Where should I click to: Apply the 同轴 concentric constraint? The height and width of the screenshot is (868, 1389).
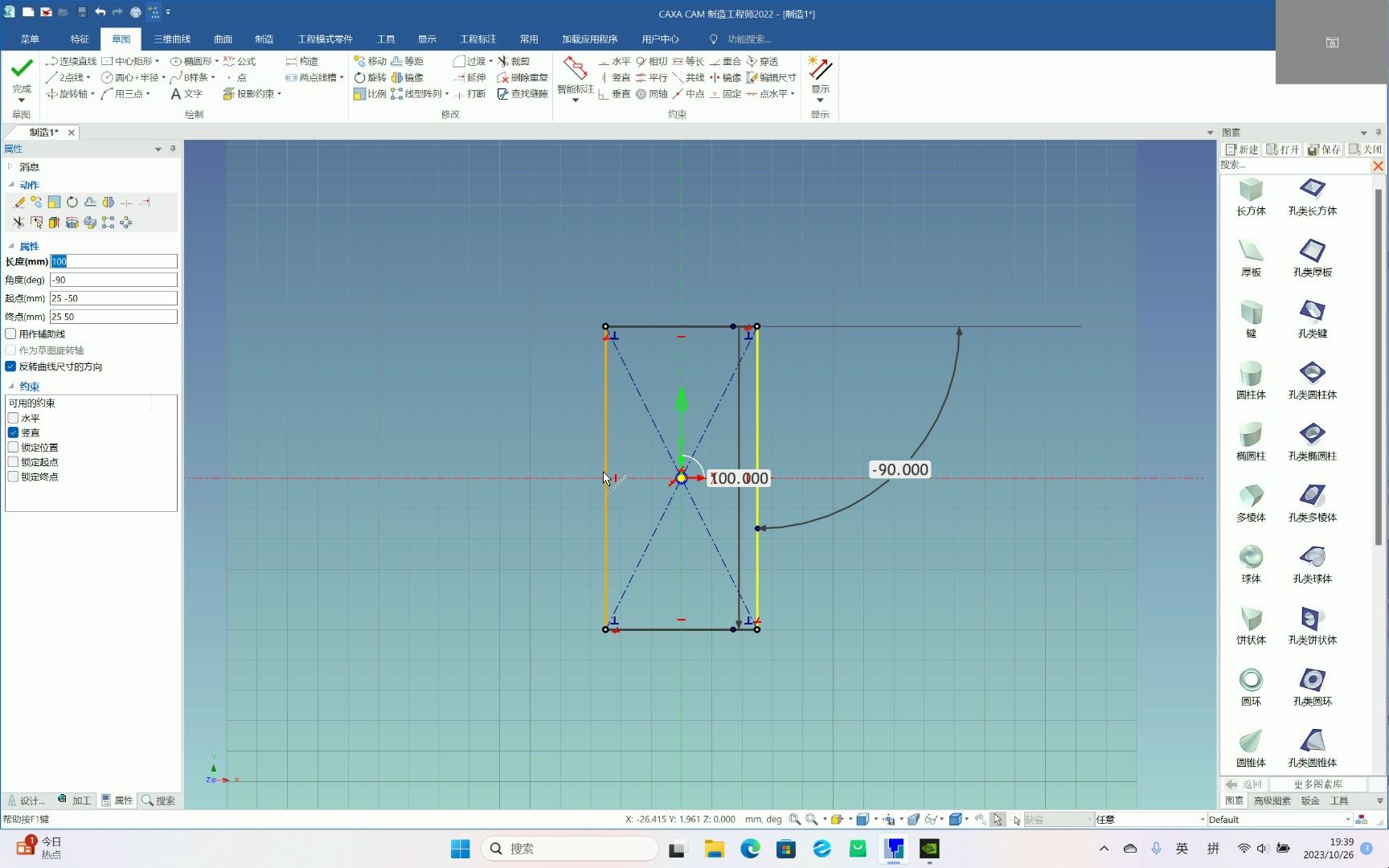pos(652,94)
